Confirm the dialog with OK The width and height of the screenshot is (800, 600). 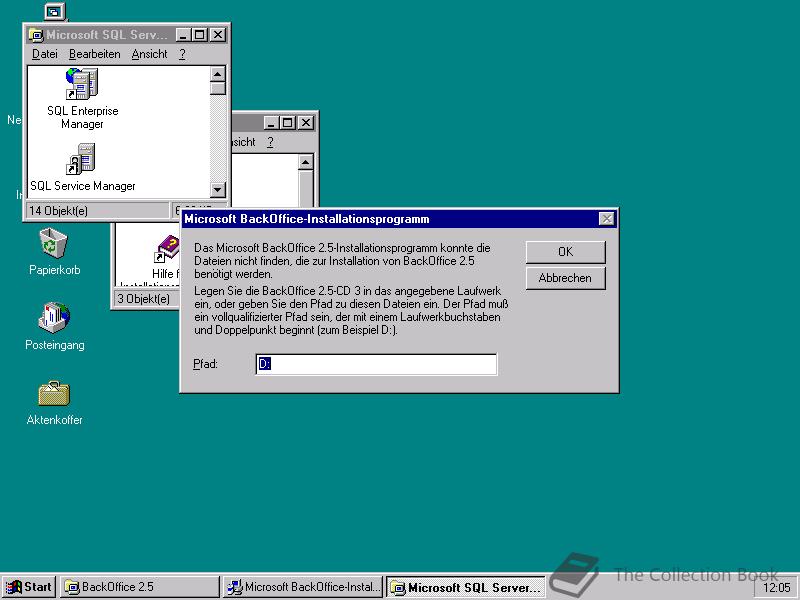click(x=565, y=252)
